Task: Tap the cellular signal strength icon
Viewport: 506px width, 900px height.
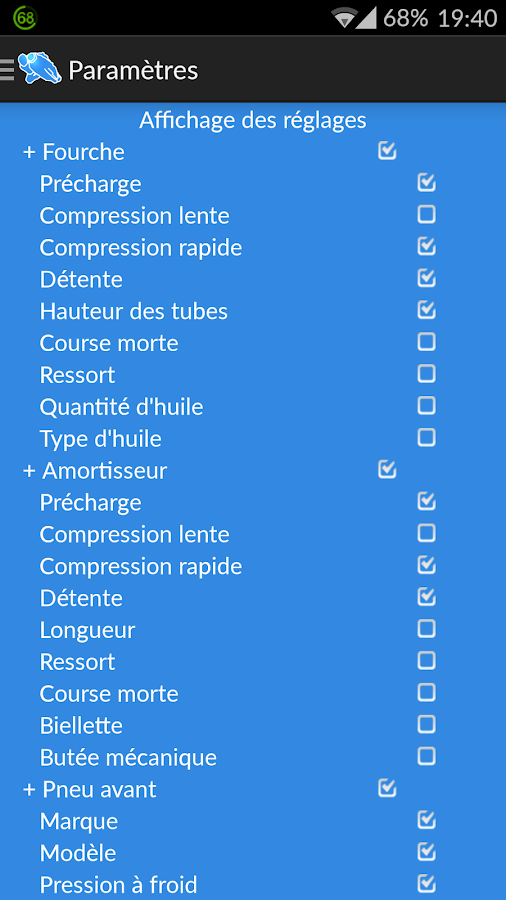Action: (x=366, y=18)
